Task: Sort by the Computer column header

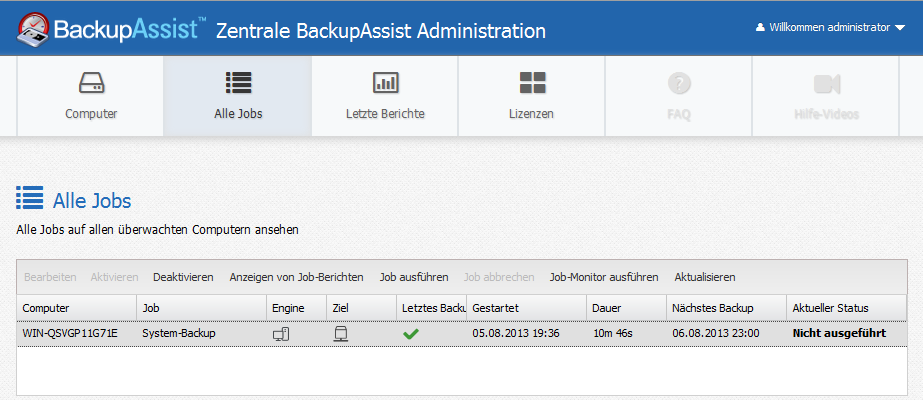Action: (x=47, y=308)
